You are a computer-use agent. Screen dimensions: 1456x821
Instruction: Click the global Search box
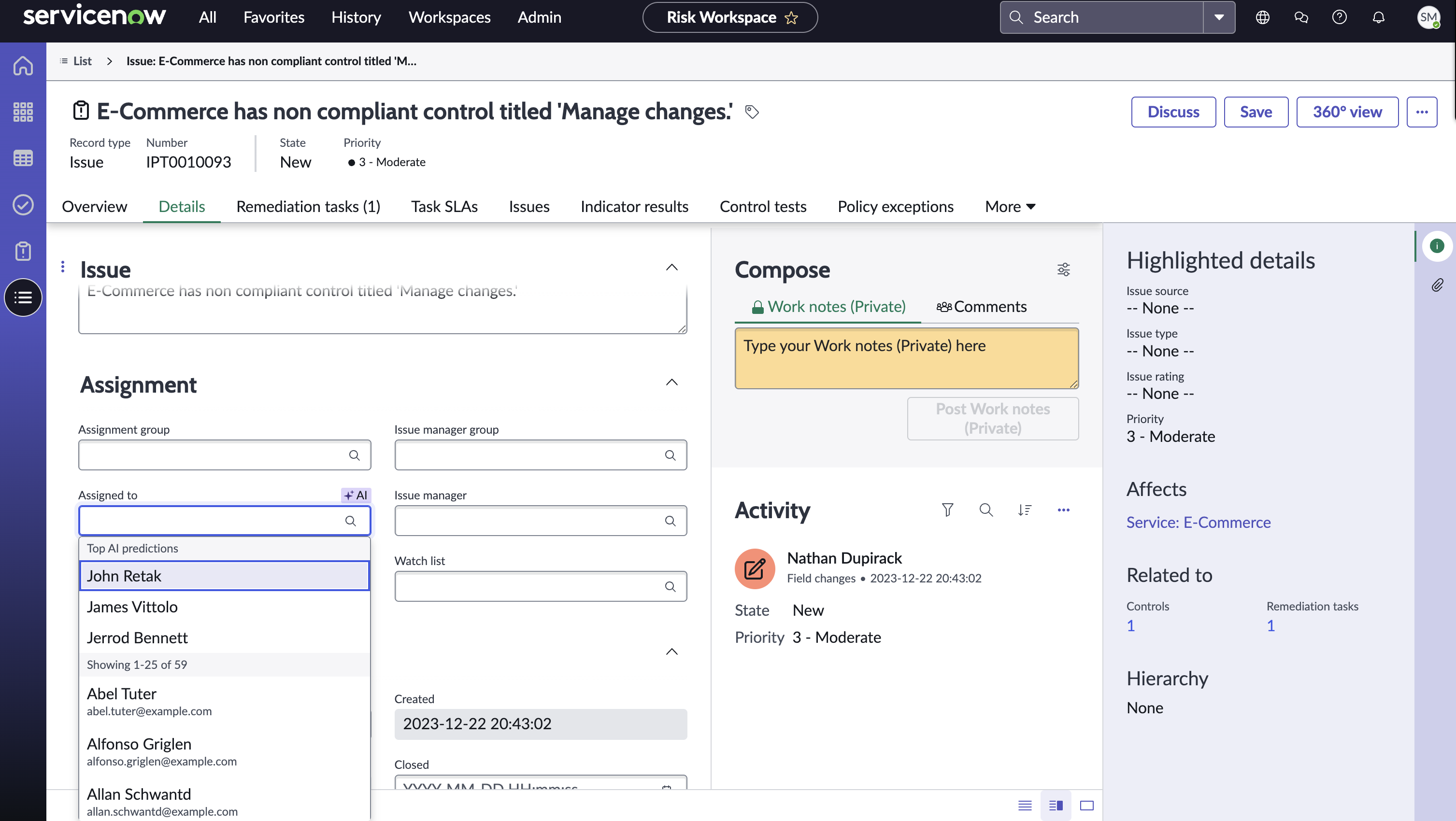click(x=1101, y=17)
